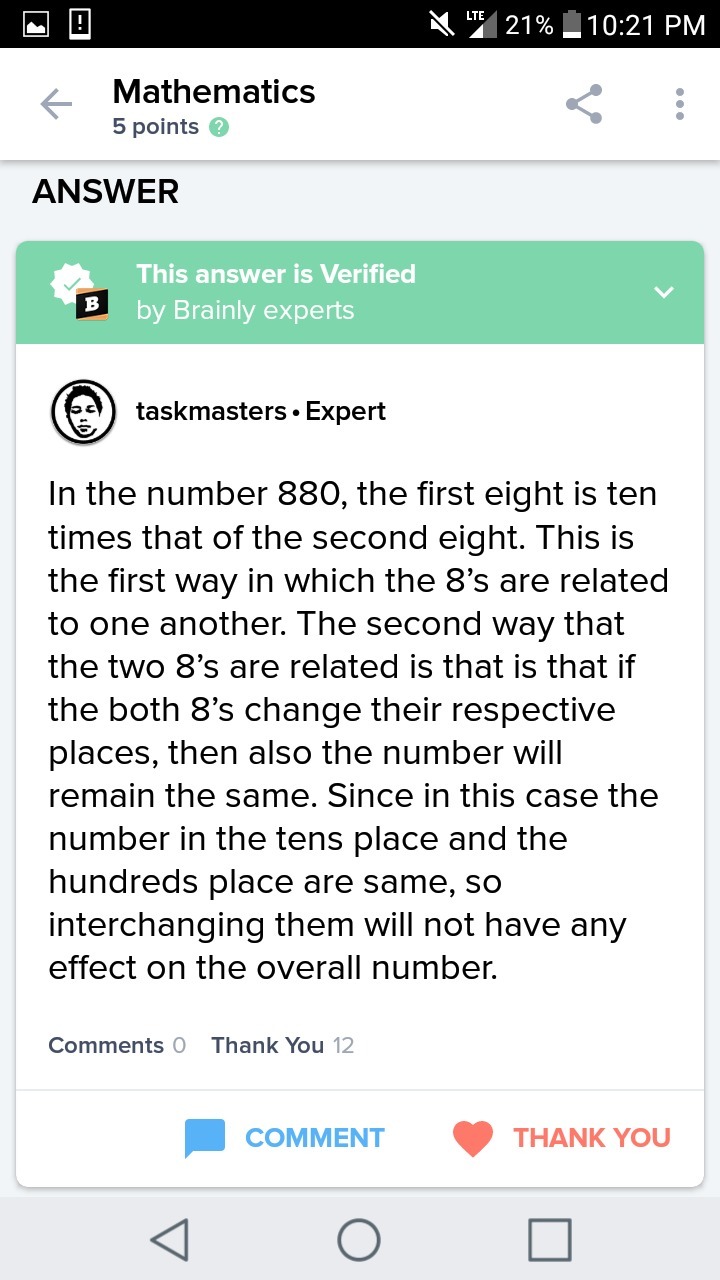This screenshot has width=720, height=1280.
Task: Tap the green points help icon
Action: point(220,128)
